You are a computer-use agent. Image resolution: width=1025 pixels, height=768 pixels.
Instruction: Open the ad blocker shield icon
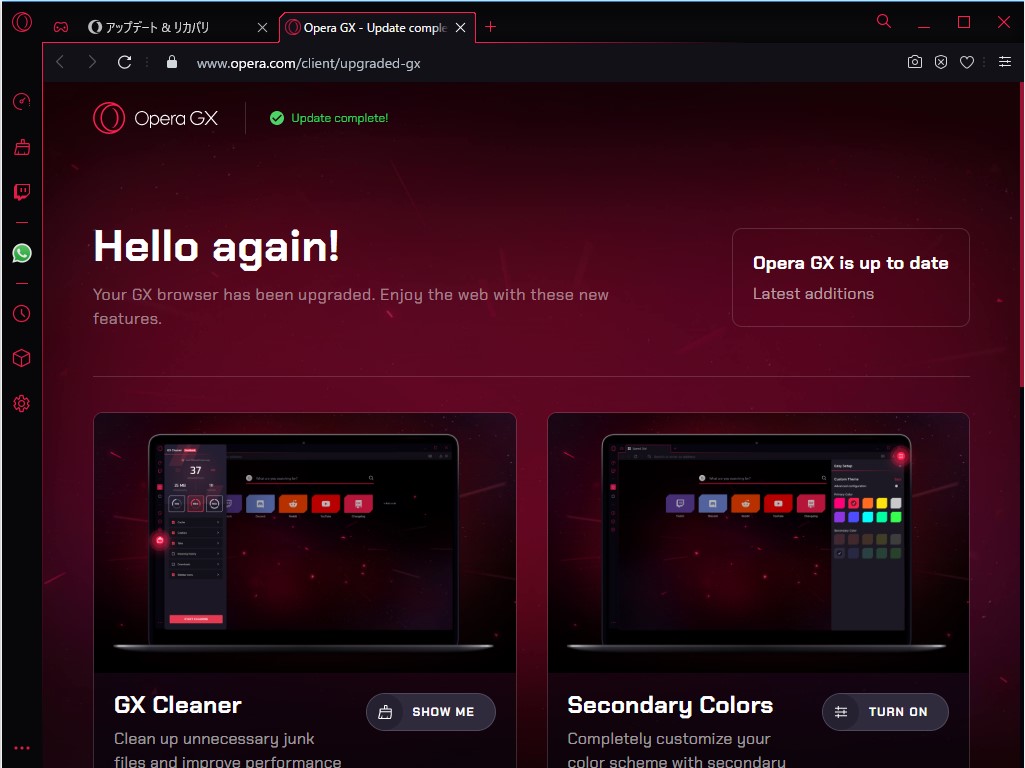click(941, 62)
